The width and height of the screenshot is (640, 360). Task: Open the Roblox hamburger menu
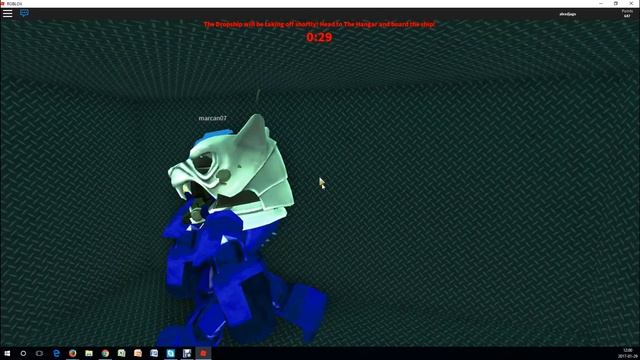(x=7, y=13)
